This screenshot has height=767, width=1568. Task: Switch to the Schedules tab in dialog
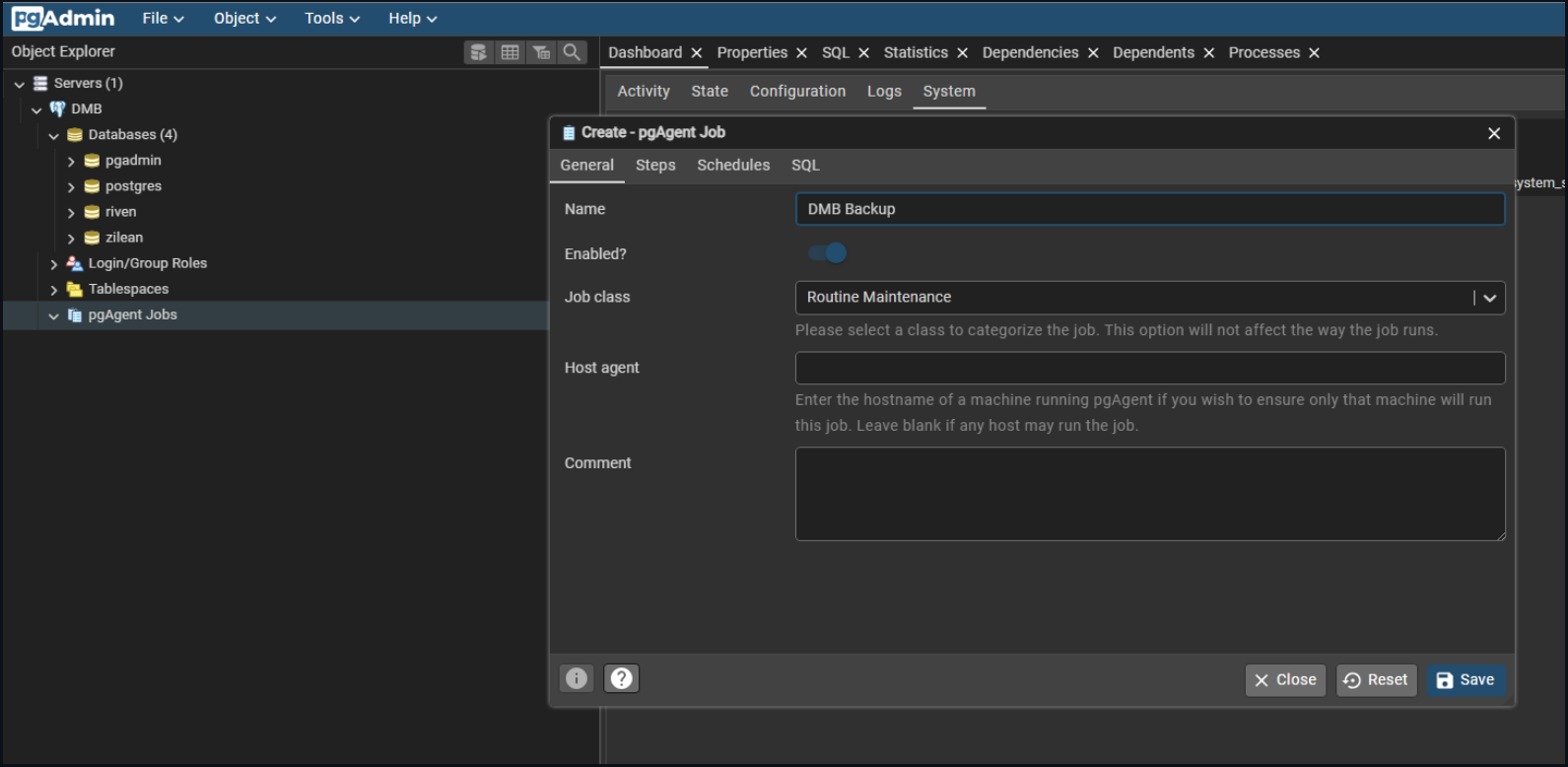tap(733, 165)
